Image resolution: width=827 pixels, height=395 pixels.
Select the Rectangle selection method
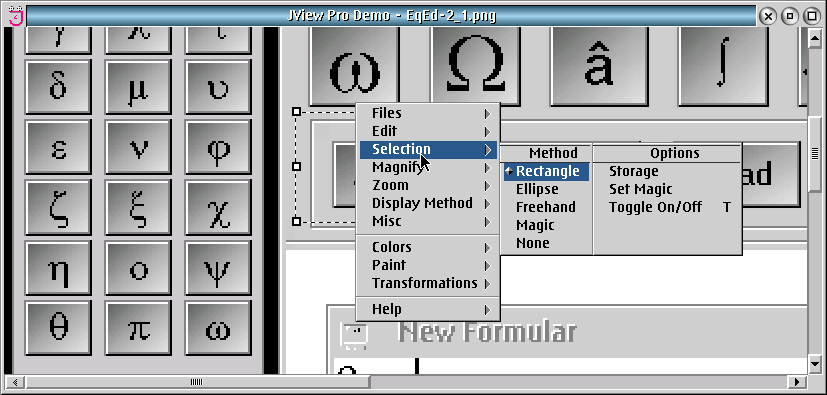click(546, 171)
